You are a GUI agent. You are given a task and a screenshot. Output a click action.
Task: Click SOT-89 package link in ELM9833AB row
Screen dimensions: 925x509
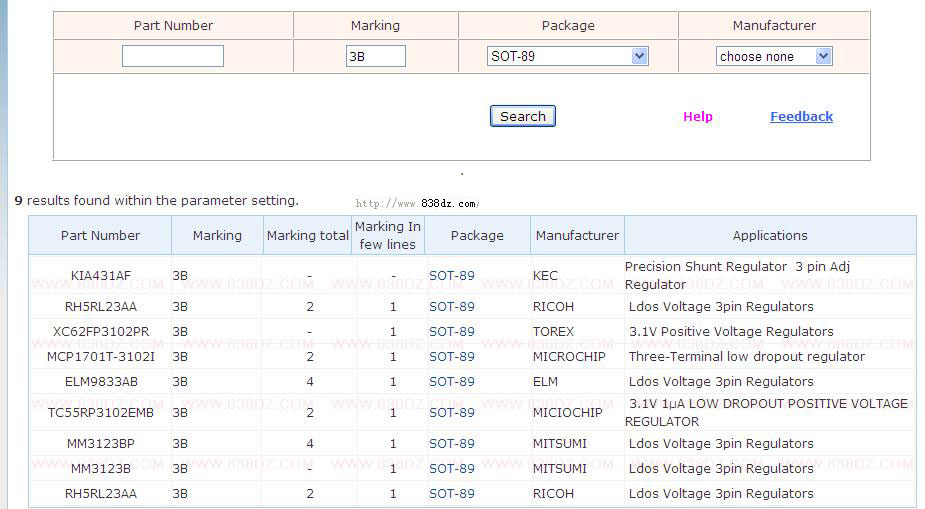click(452, 382)
